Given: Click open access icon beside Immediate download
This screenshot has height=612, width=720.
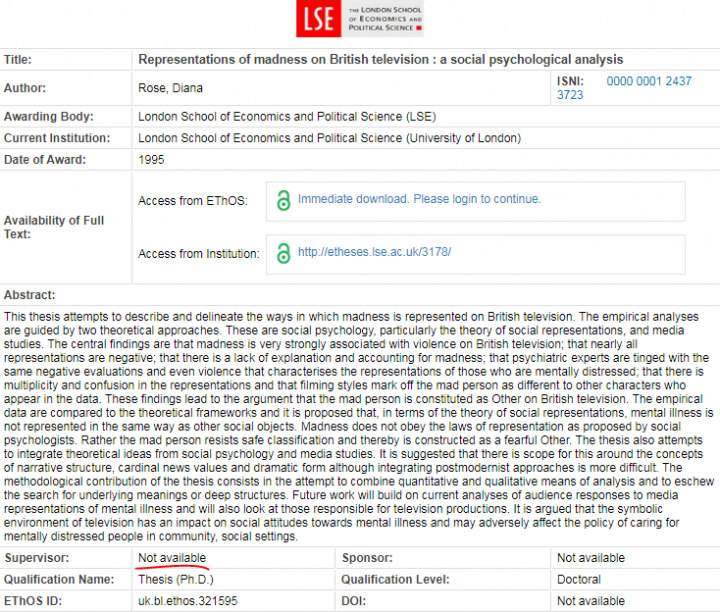Looking at the screenshot, I should [x=283, y=201].
